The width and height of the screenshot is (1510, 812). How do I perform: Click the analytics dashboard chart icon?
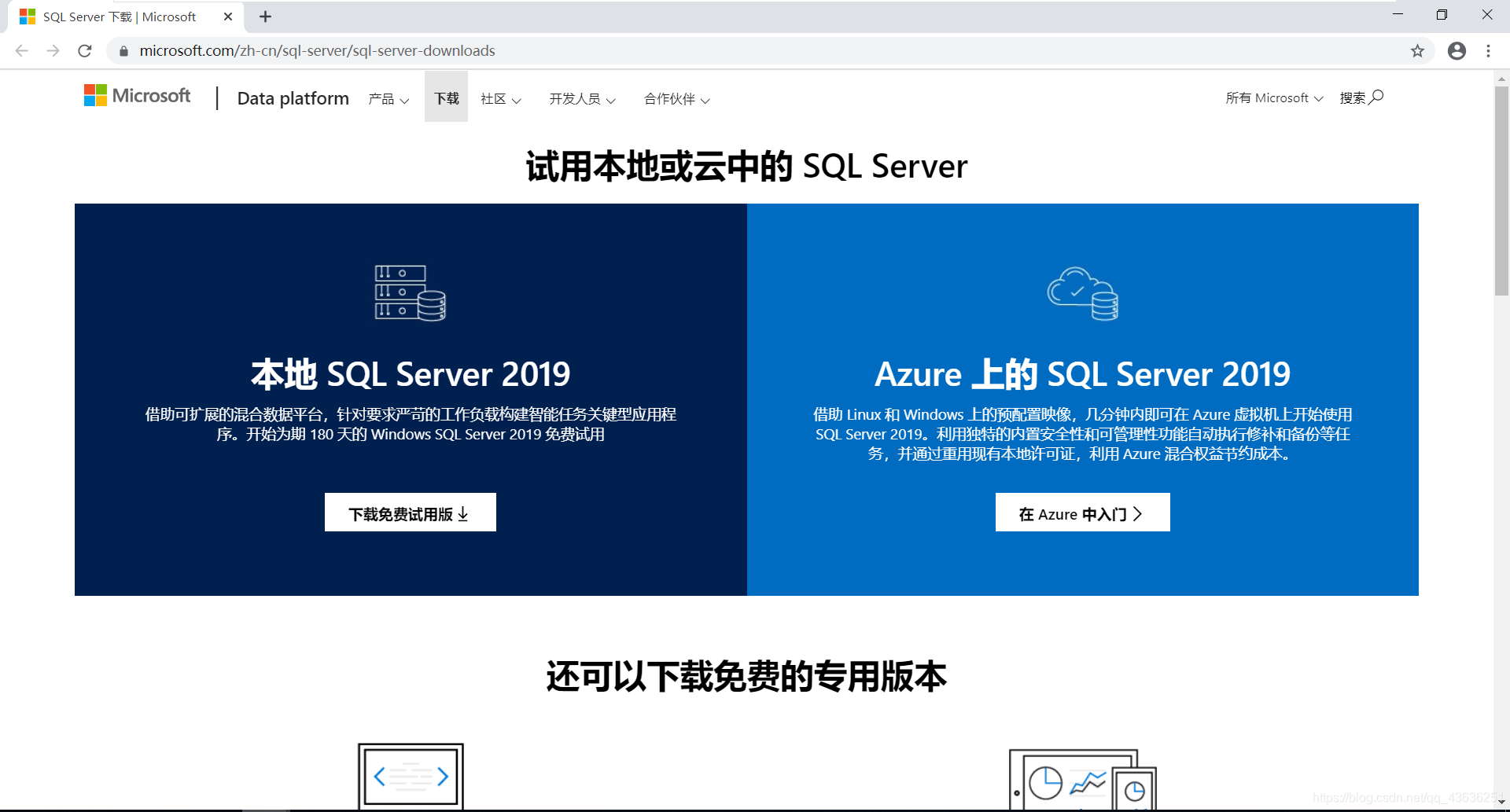click(1083, 779)
